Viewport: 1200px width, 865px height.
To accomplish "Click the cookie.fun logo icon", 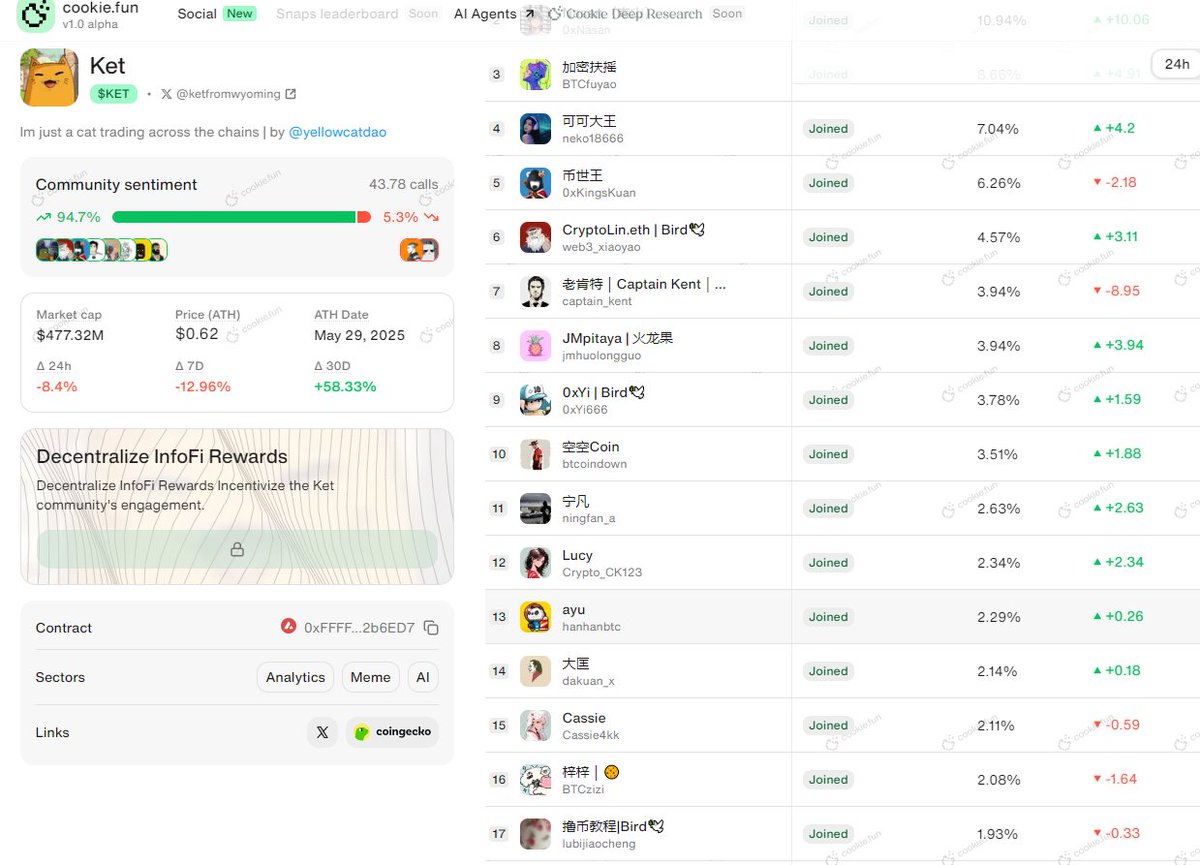I will pos(35,15).
